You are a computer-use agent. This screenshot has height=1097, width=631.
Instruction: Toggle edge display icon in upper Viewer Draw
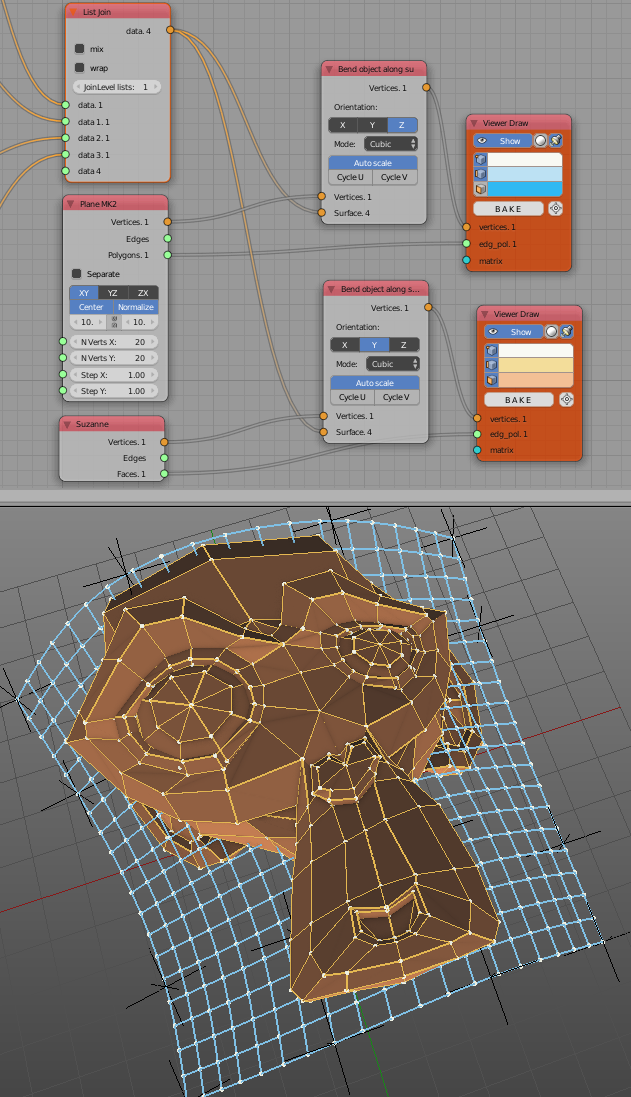coord(481,174)
